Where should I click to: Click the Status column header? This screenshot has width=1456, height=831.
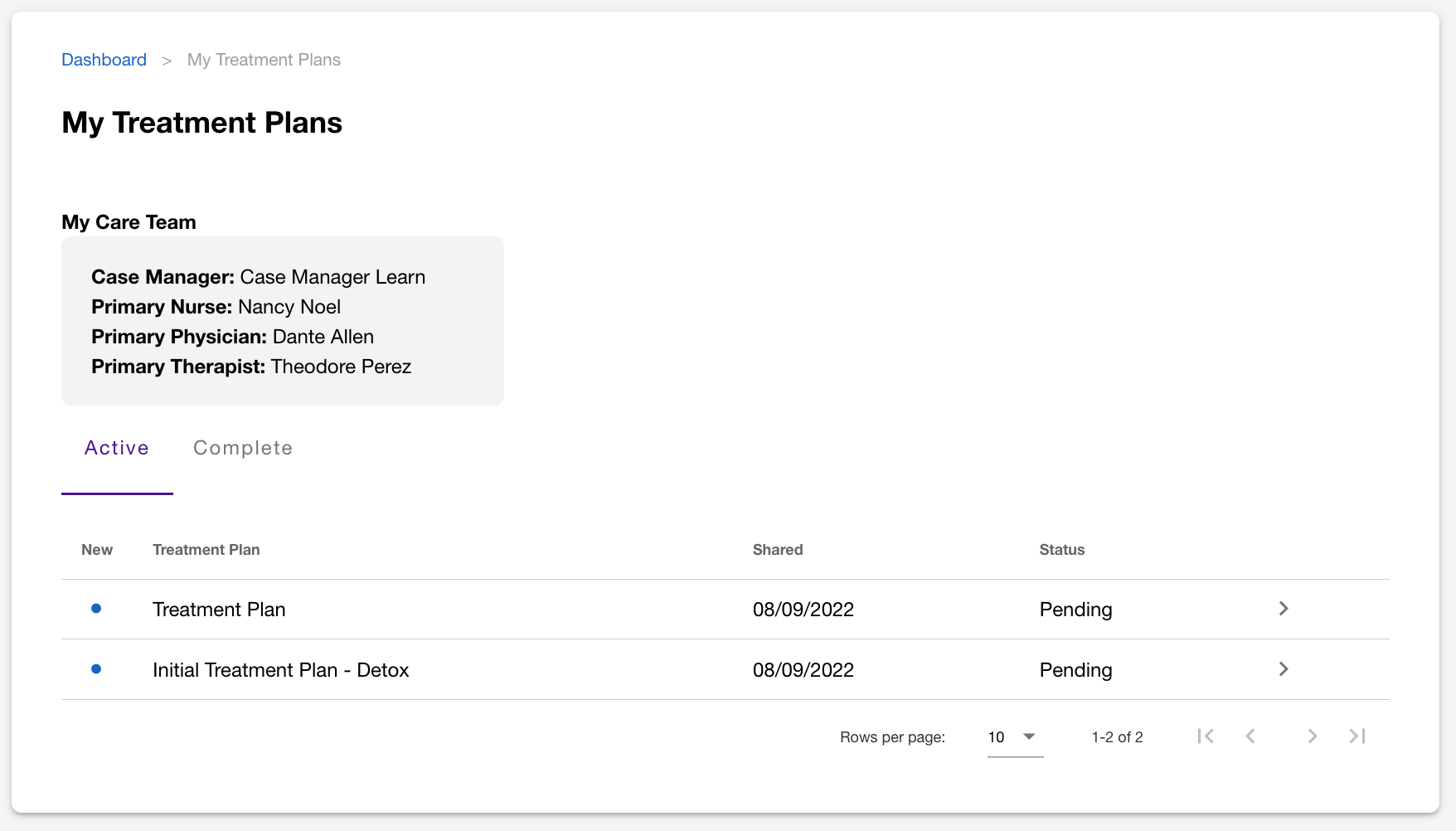[x=1061, y=550]
